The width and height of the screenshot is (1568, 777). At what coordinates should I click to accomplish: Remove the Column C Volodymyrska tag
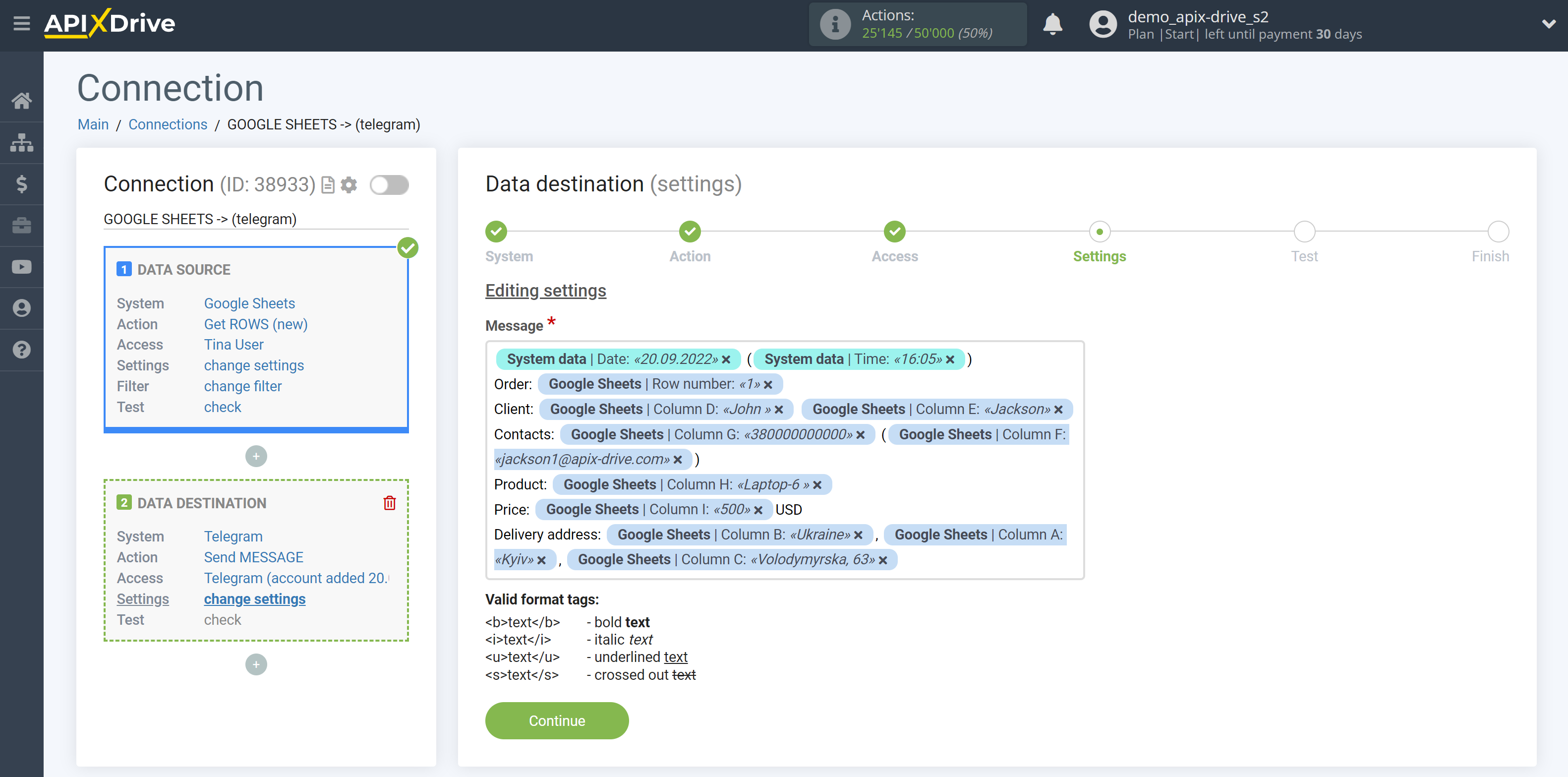[882, 560]
